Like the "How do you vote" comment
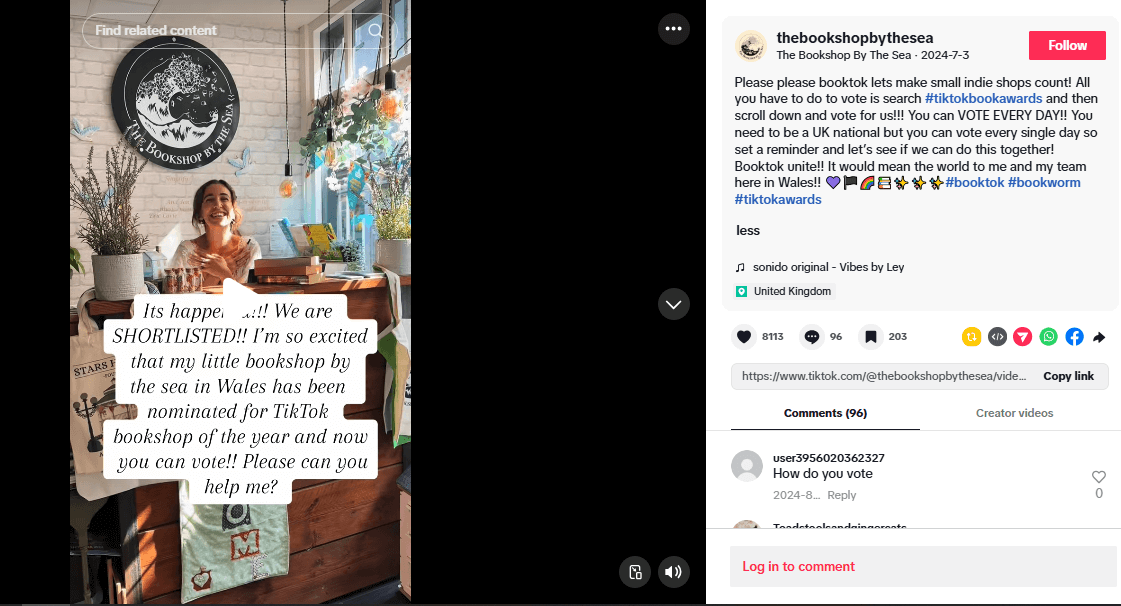Screen dimensions: 1121x606 1099,477
